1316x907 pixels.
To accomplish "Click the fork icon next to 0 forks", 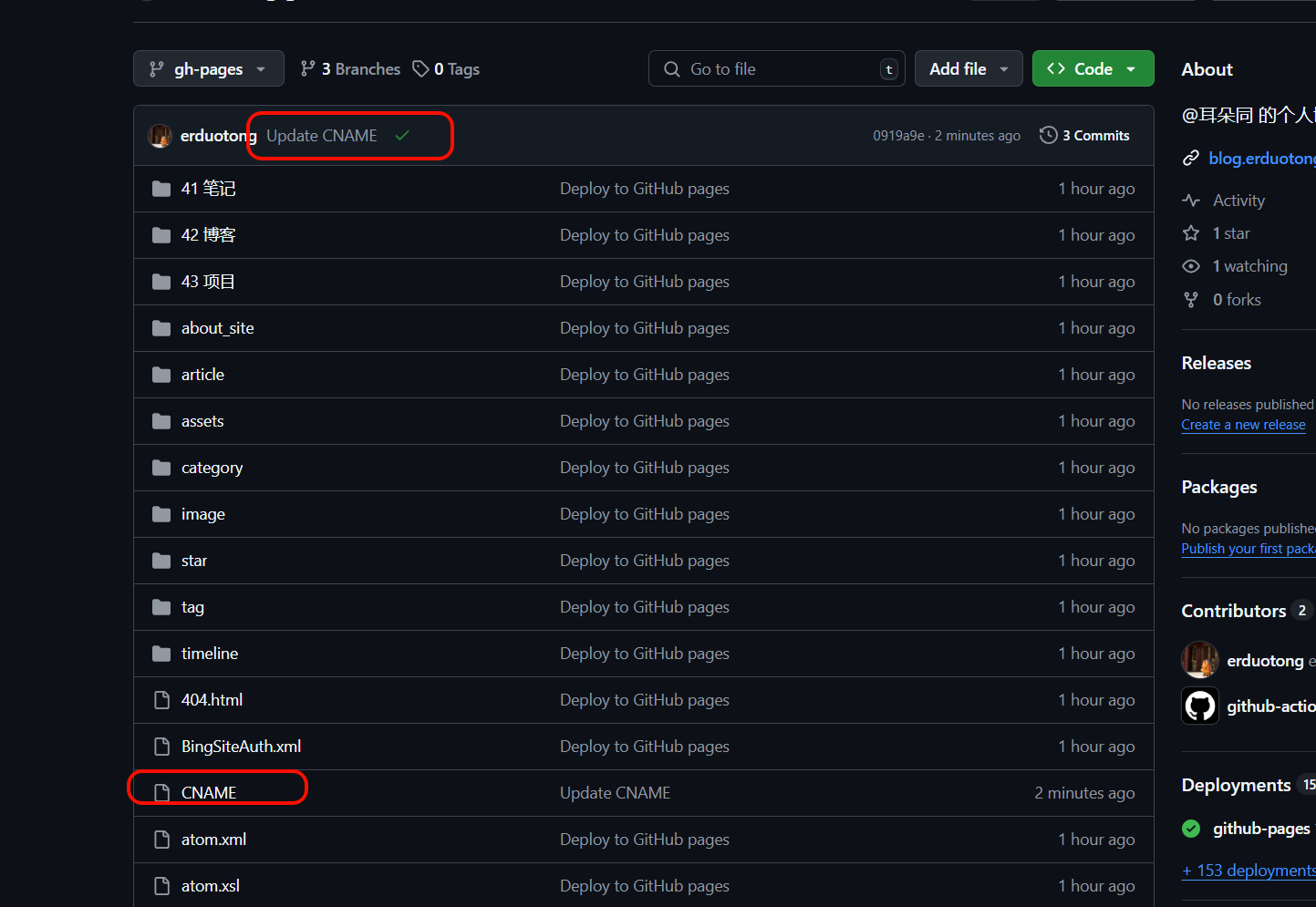I will point(1191,299).
